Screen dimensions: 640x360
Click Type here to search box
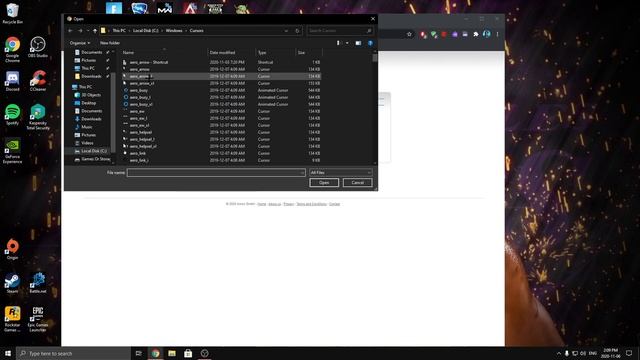(73, 353)
